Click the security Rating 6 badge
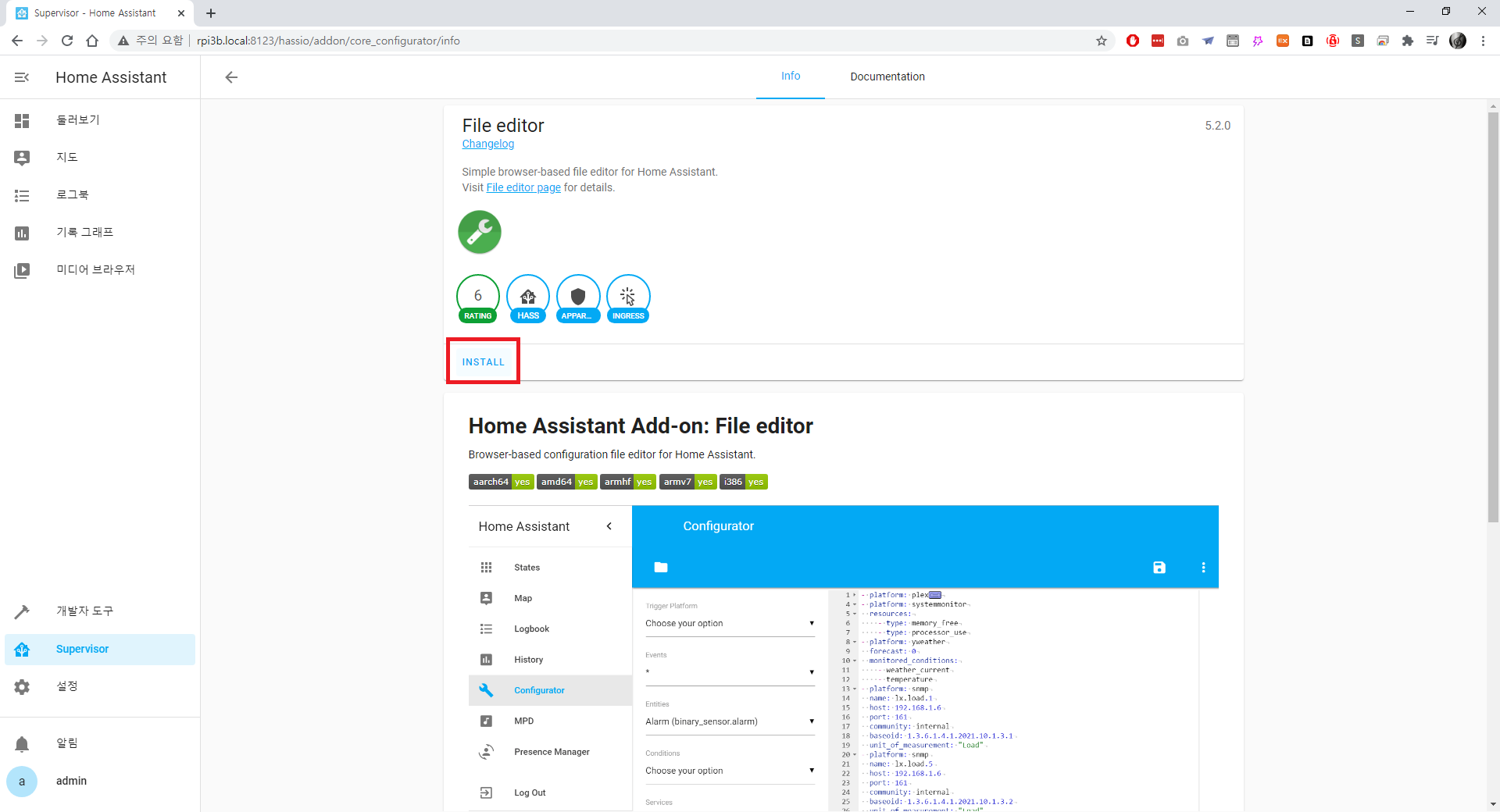Image resolution: width=1500 pixels, height=812 pixels. 478,298
